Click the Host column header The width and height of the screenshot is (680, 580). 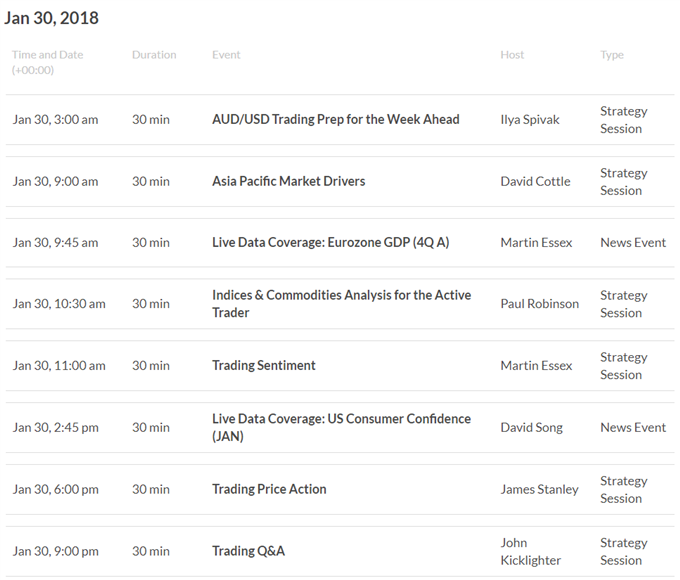pyautogui.click(x=512, y=55)
